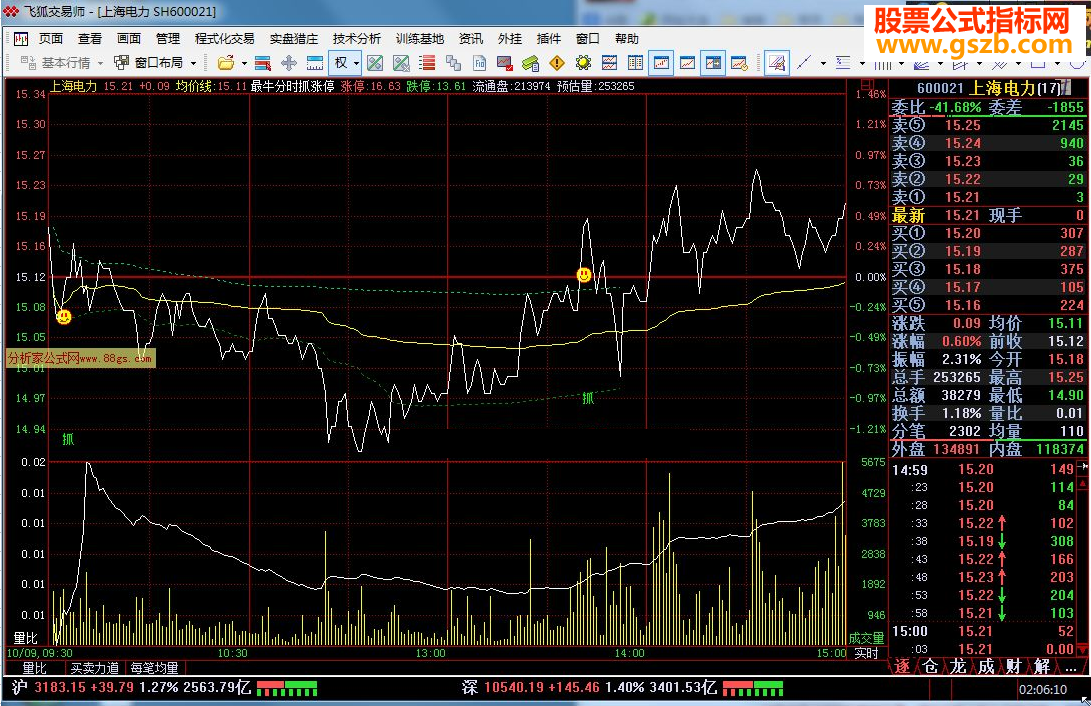Click the overlapping squares toolbar icon
Viewport: 1091px width, 706px height.
pos(454,63)
